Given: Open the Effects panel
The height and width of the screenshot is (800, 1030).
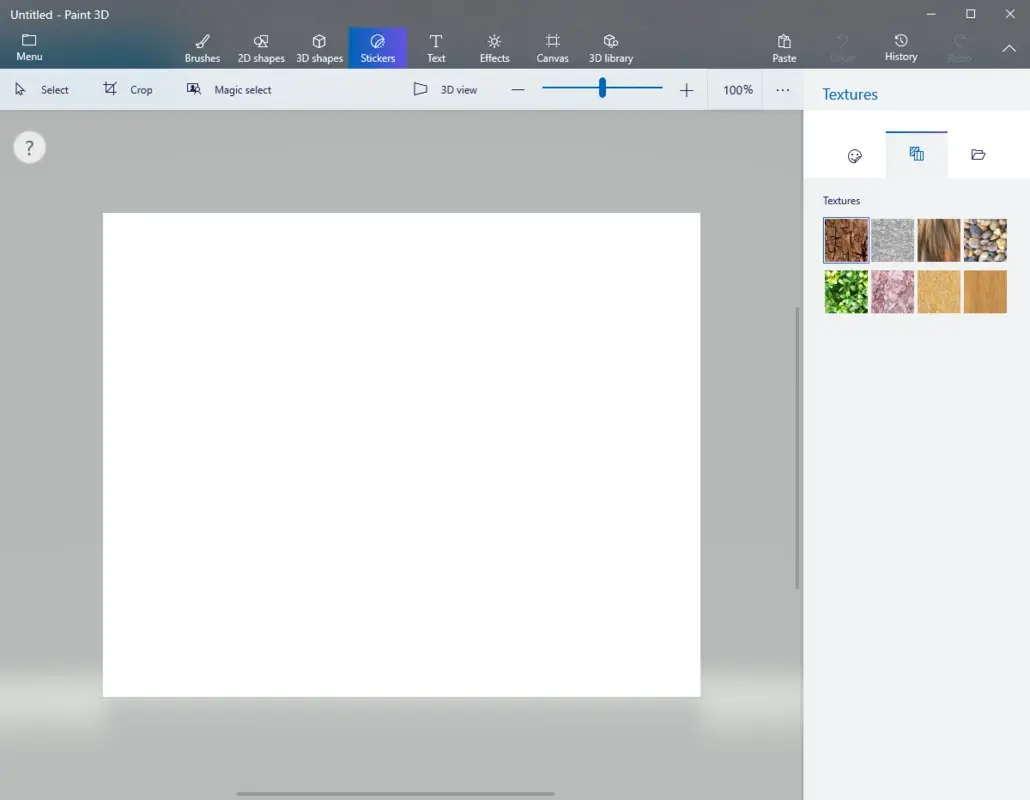Looking at the screenshot, I should click(494, 47).
